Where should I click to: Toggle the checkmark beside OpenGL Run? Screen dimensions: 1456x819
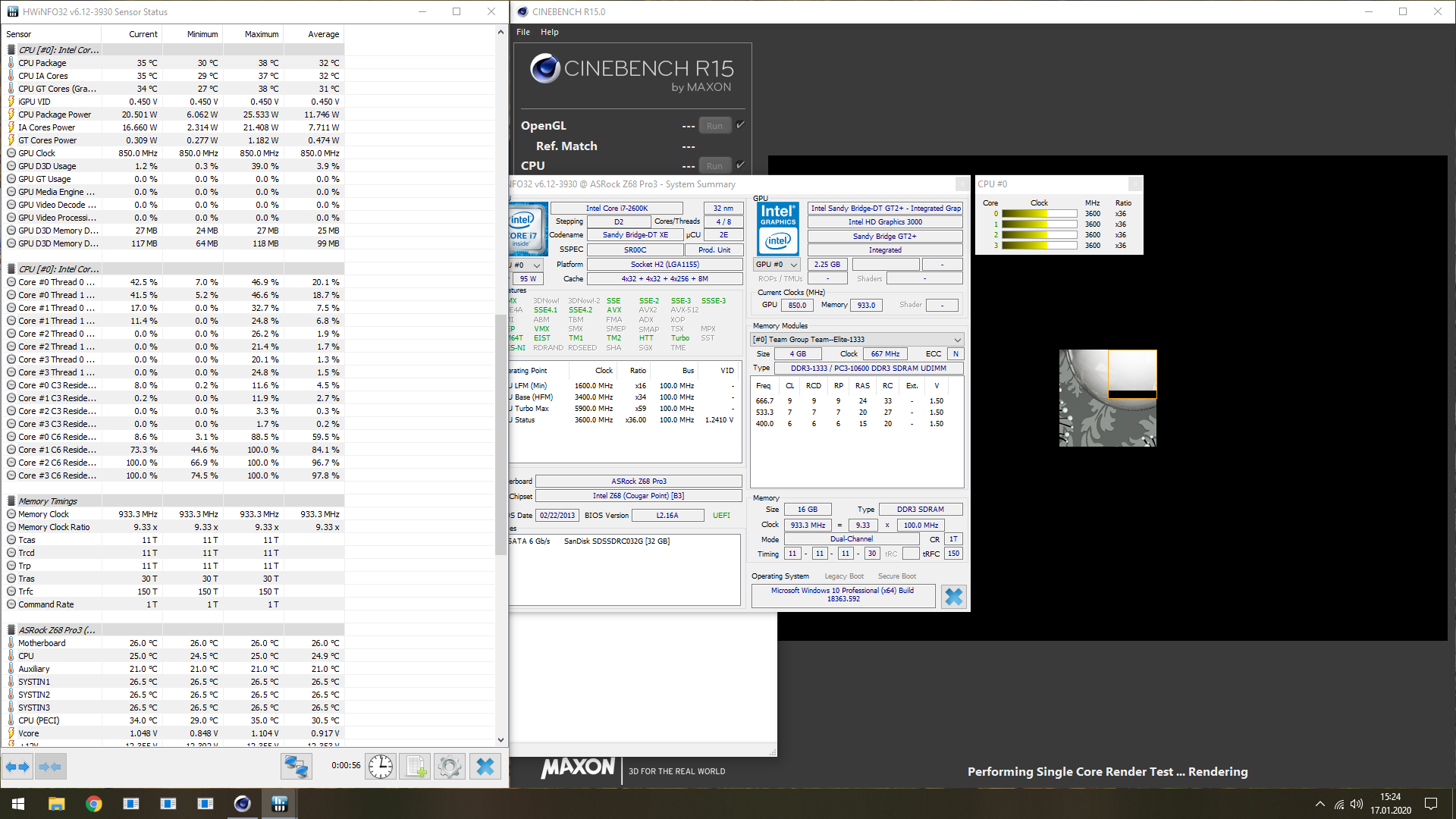tap(741, 124)
